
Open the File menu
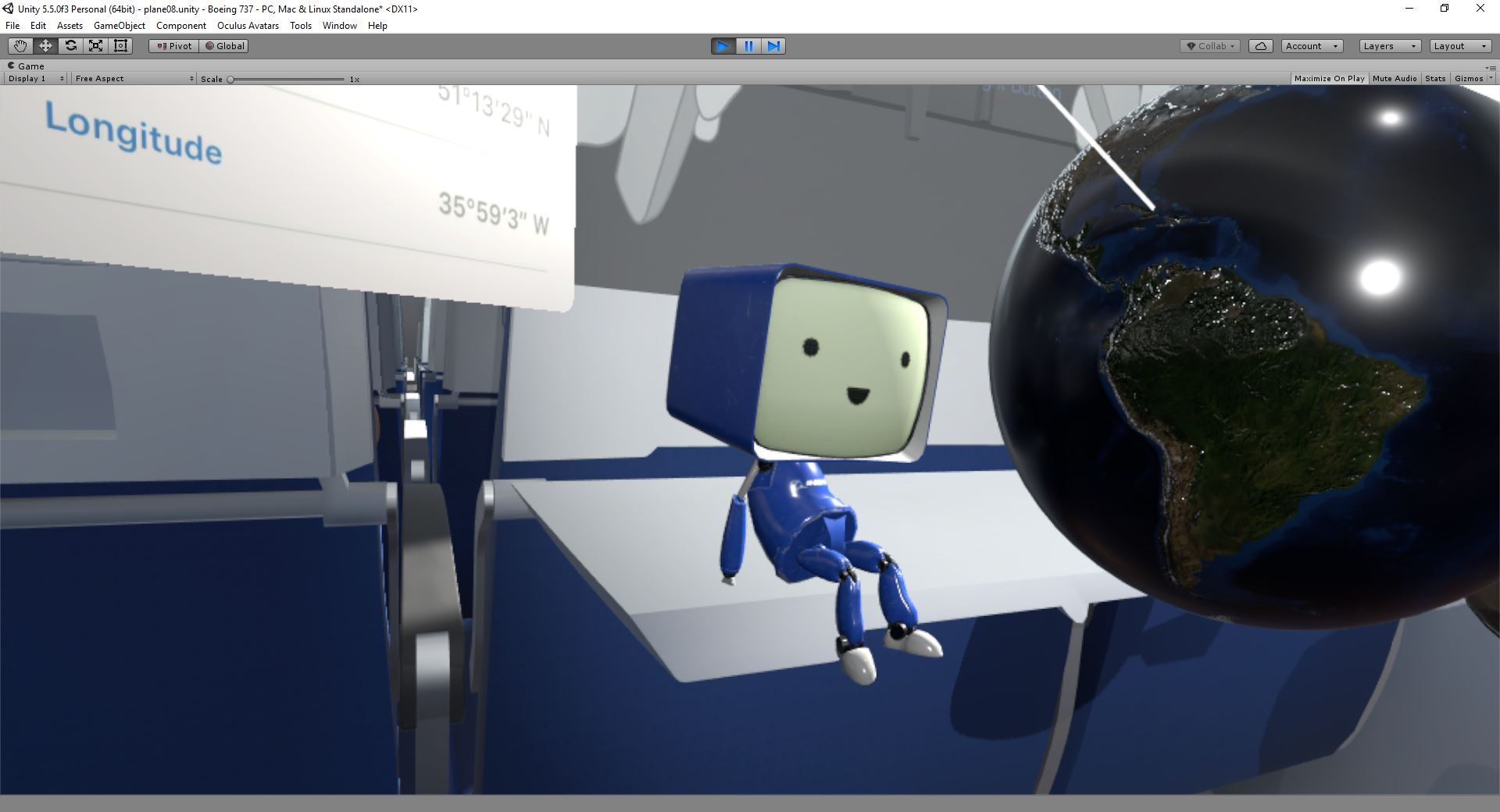(12, 26)
